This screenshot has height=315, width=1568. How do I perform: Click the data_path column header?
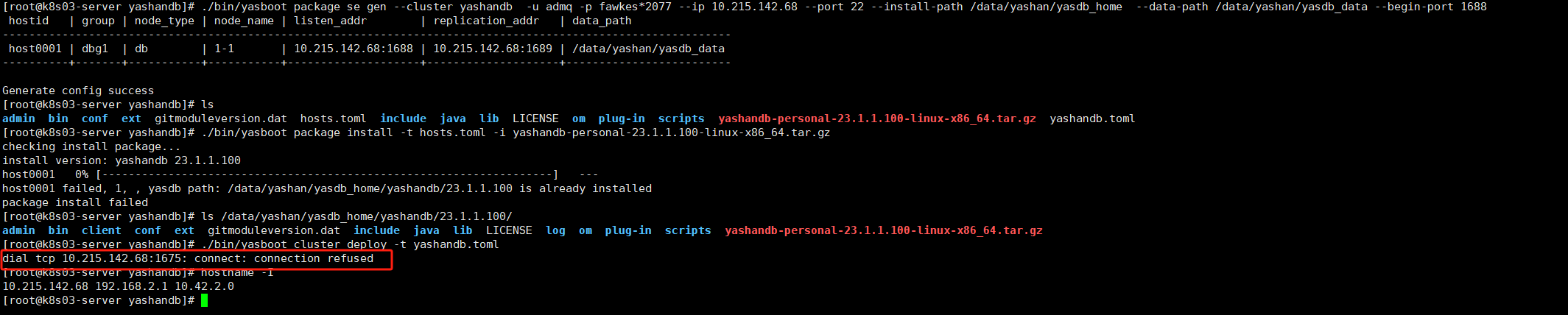[602, 21]
